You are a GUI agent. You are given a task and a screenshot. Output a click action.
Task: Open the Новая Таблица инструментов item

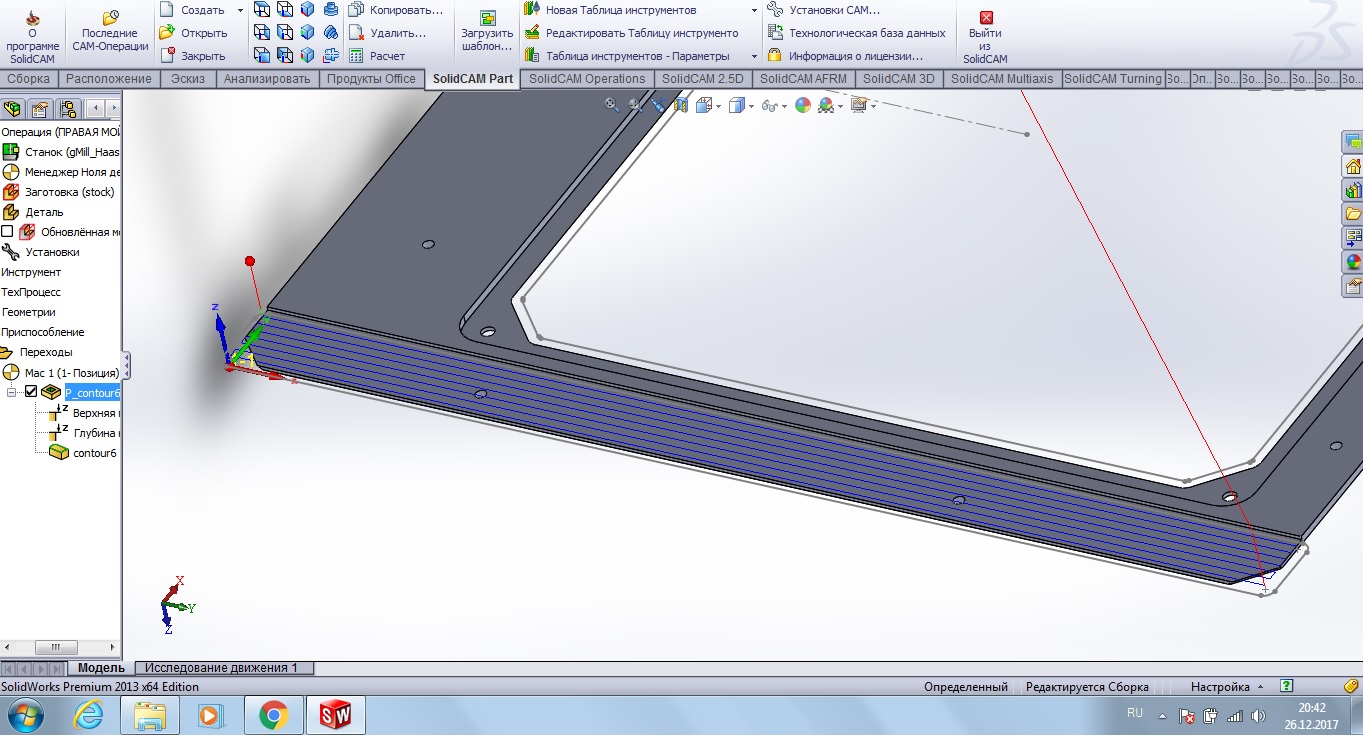[x=610, y=10]
